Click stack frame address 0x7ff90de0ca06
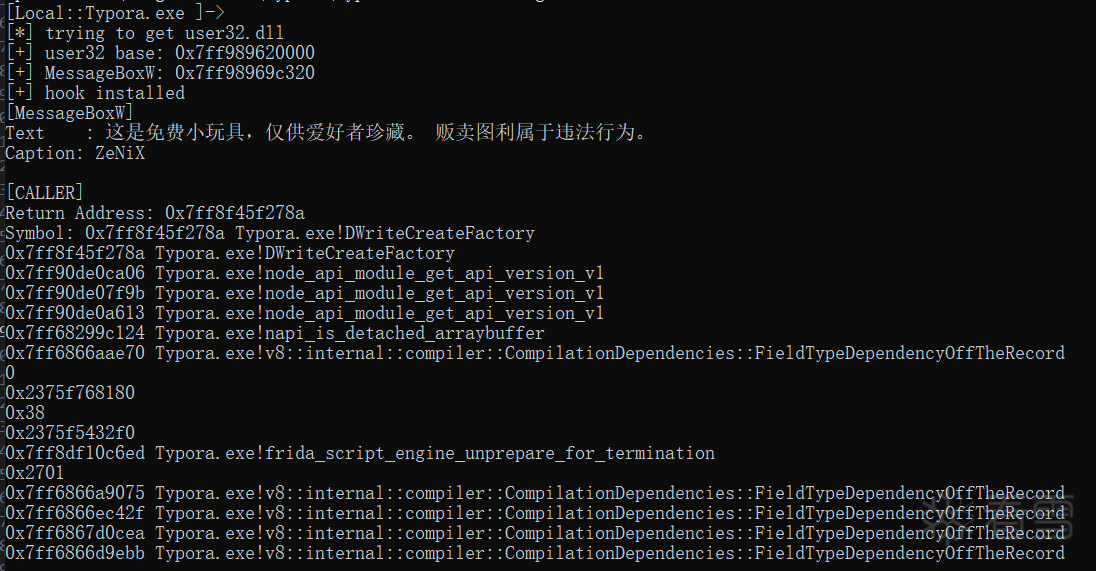This screenshot has width=1096, height=571. (x=75, y=273)
